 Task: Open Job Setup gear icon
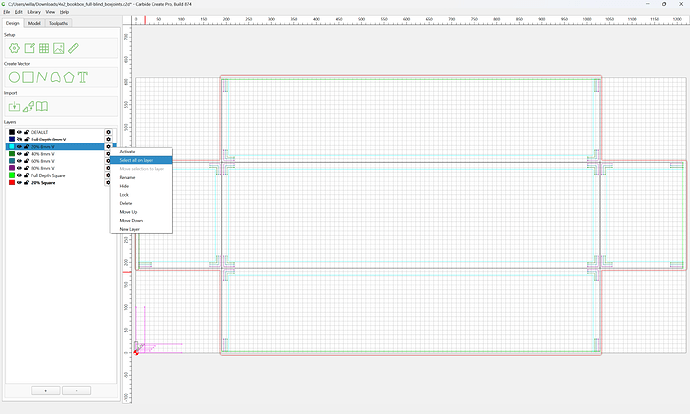14,48
